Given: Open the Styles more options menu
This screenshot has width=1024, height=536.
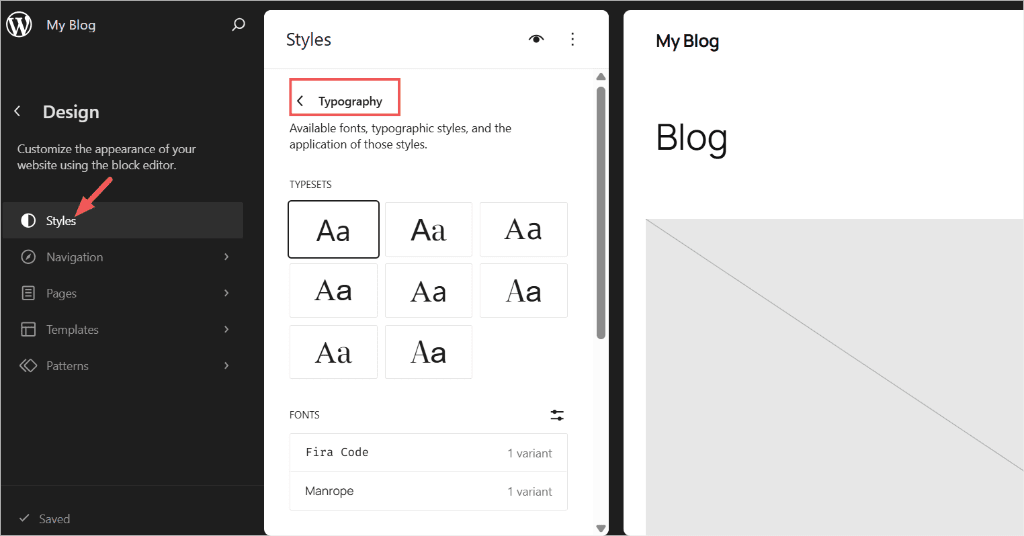Looking at the screenshot, I should pyautogui.click(x=573, y=39).
